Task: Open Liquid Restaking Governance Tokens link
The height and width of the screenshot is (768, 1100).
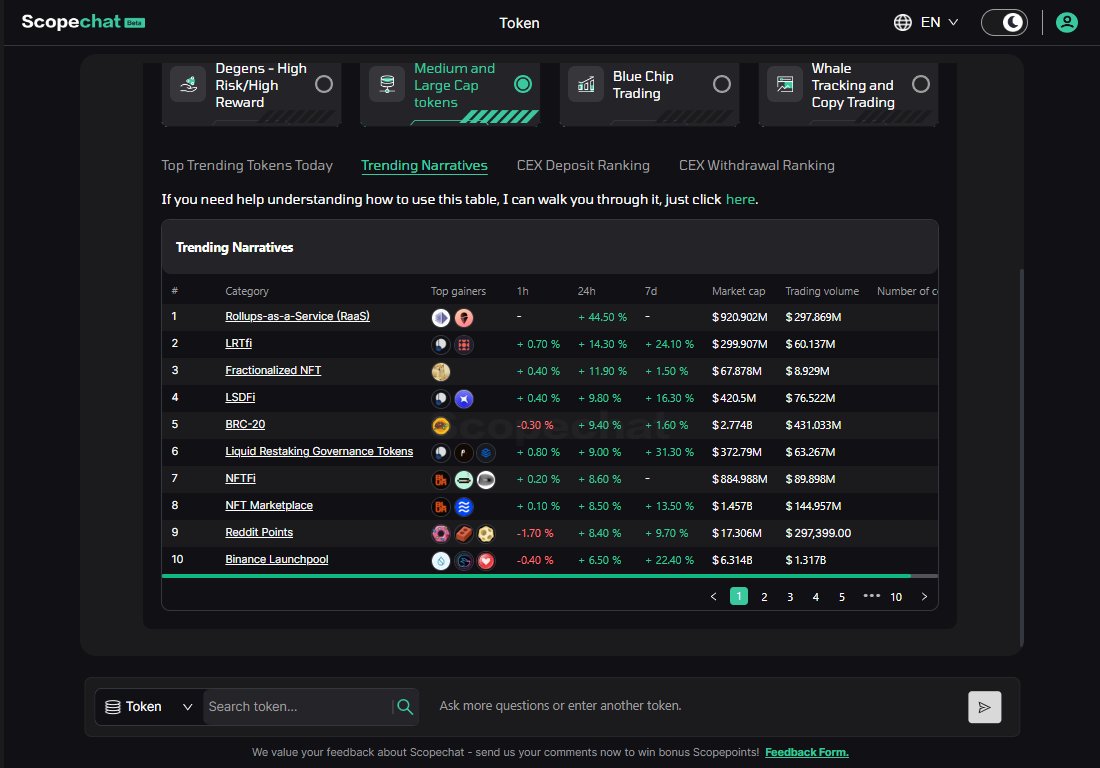Action: pos(318,451)
